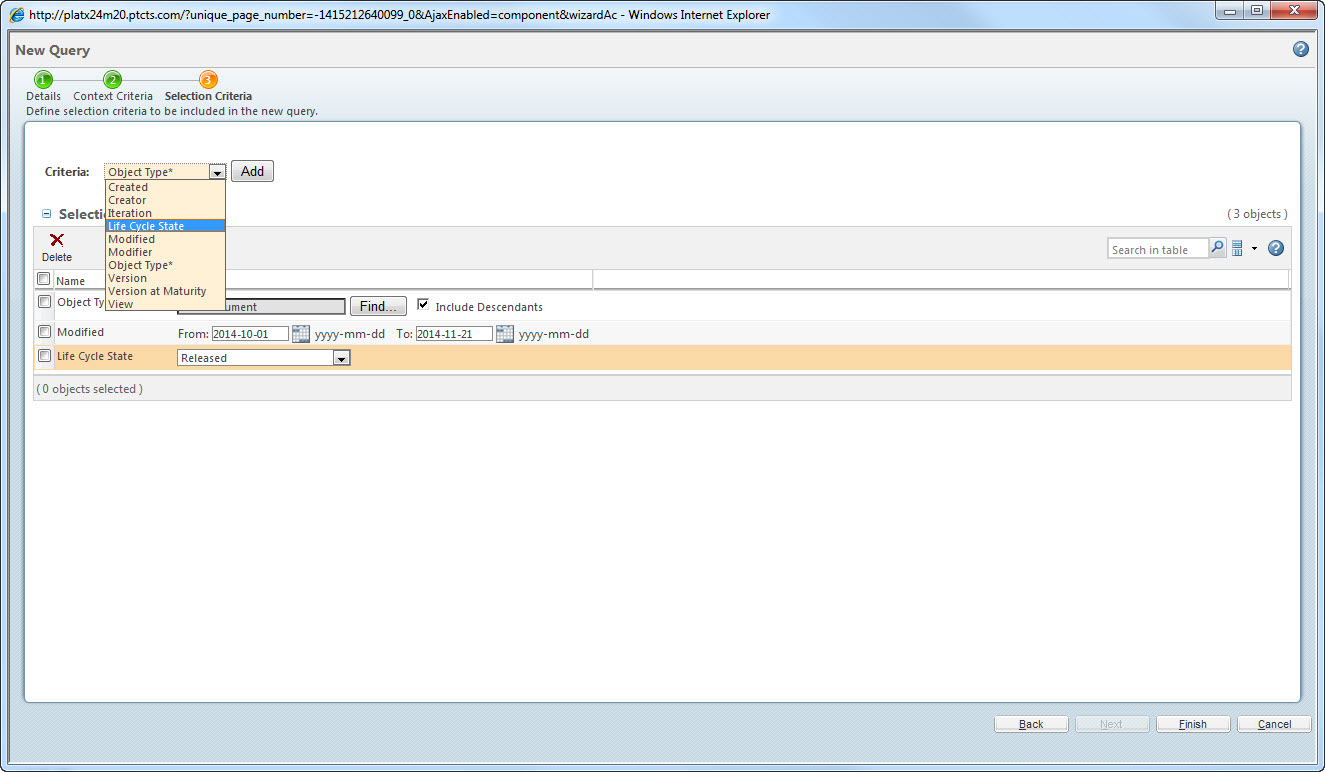Uncheck Include Descendants checkbox
Screen dimensions: 1325x772
(424, 305)
